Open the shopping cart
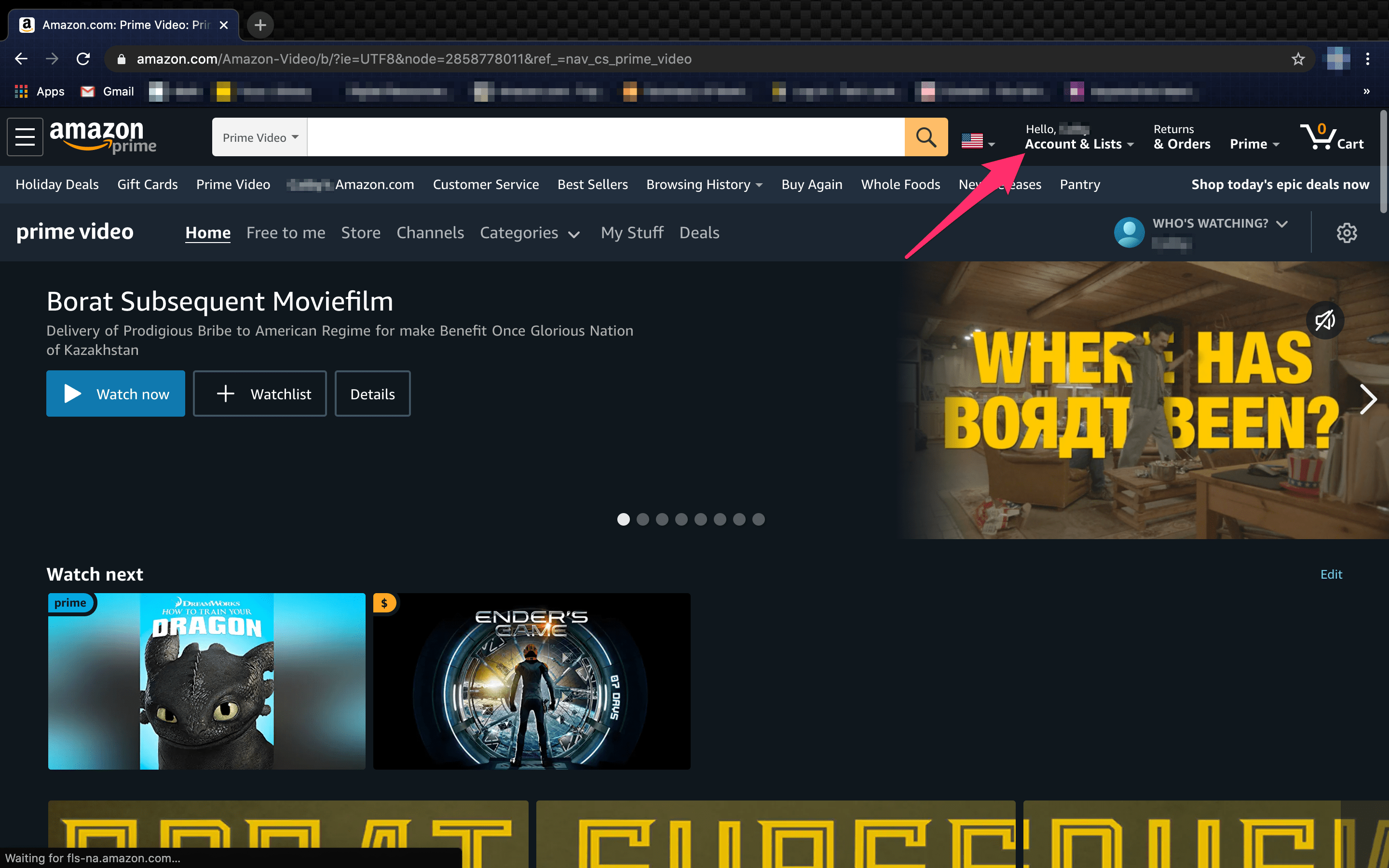The height and width of the screenshot is (868, 1389). (x=1332, y=138)
